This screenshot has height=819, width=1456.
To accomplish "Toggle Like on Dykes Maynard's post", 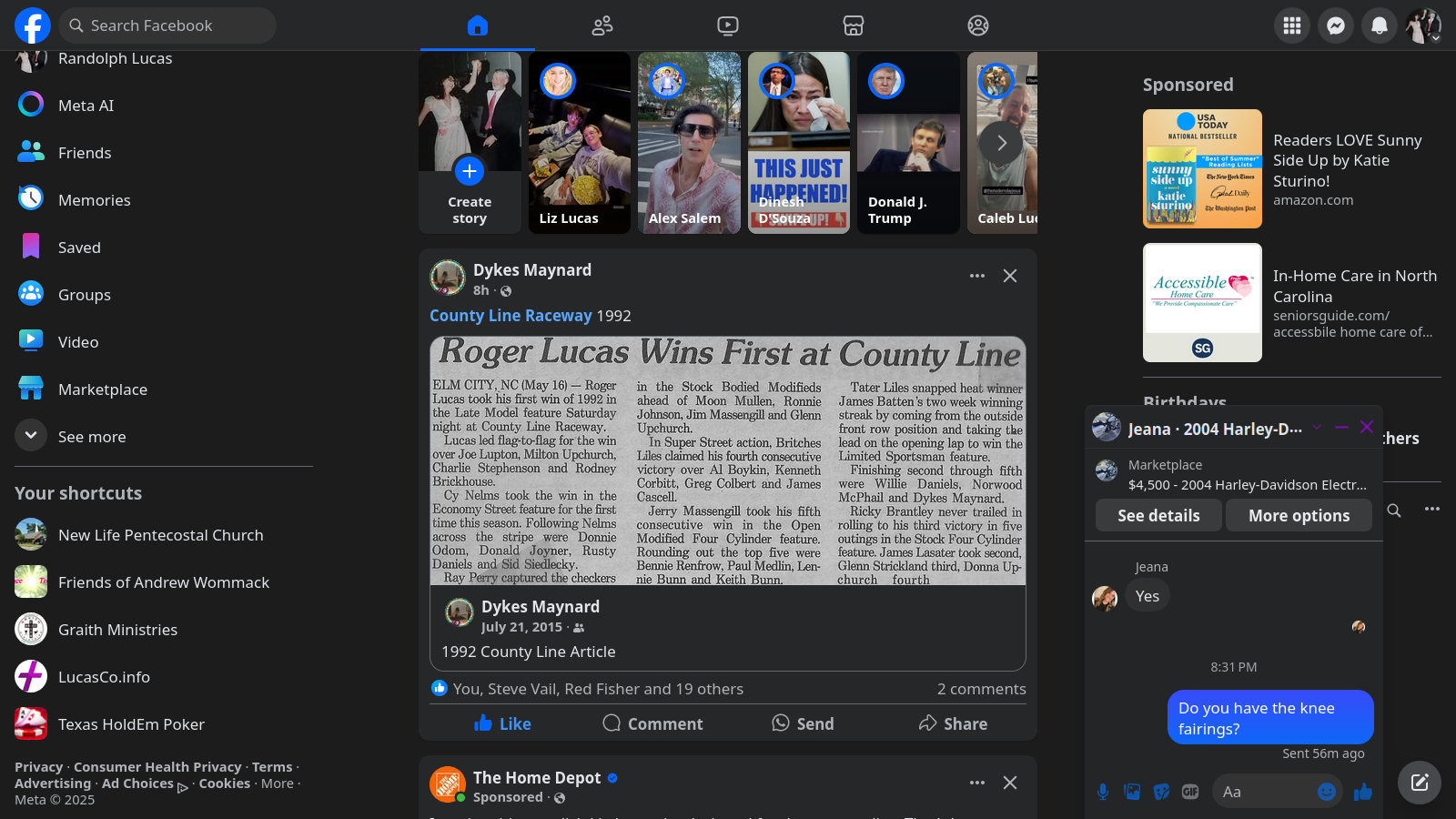I will tap(502, 723).
